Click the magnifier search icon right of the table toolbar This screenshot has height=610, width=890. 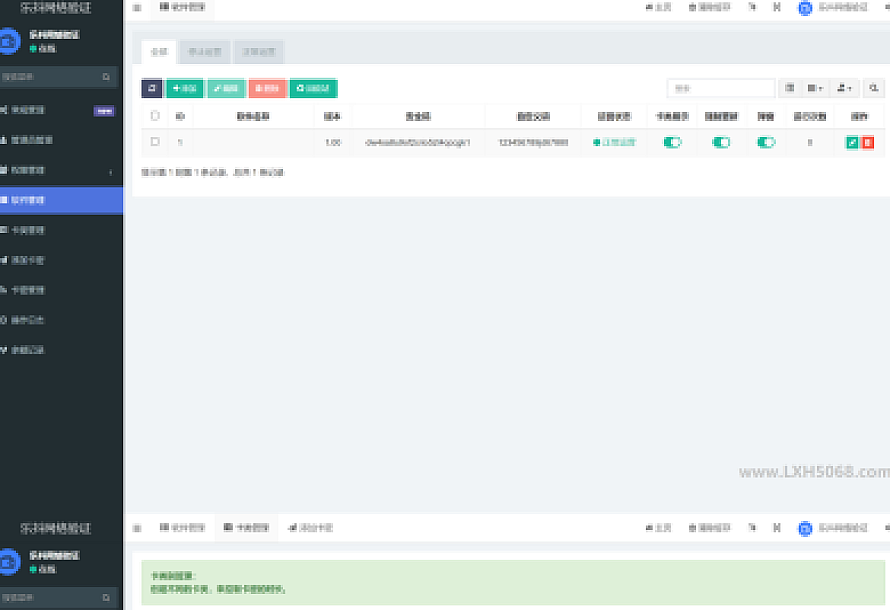pyautogui.click(x=874, y=88)
